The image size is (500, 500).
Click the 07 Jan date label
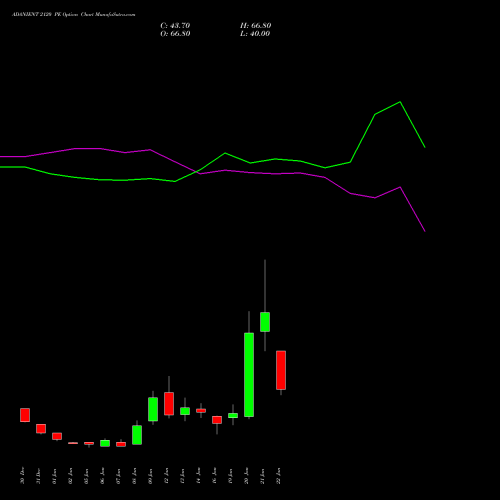[x=118, y=476]
